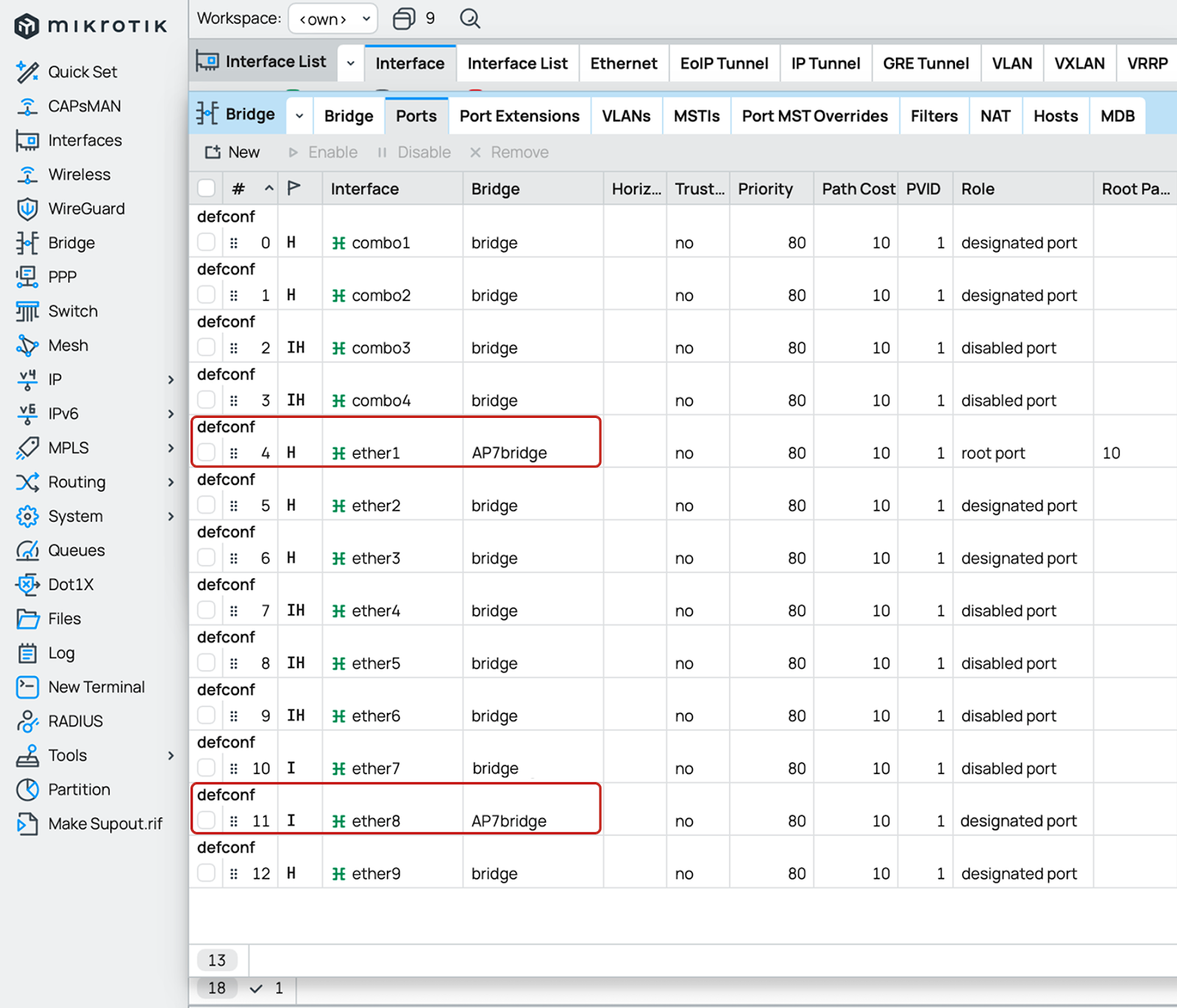Check the checkbox for combo3 row
The width and height of the screenshot is (1177, 1008).
207,347
